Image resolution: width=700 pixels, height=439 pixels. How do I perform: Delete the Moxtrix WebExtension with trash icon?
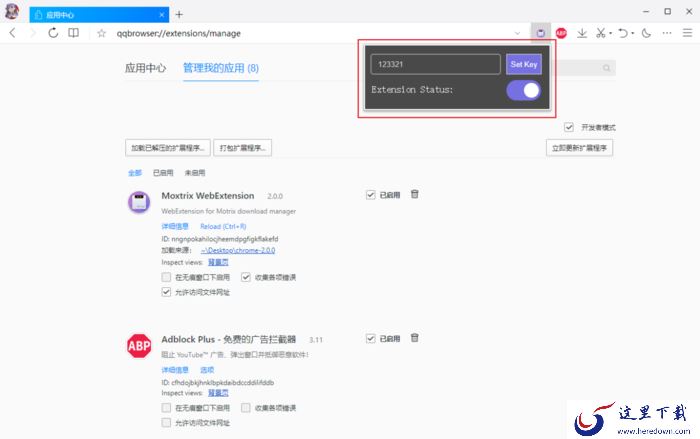(x=415, y=194)
